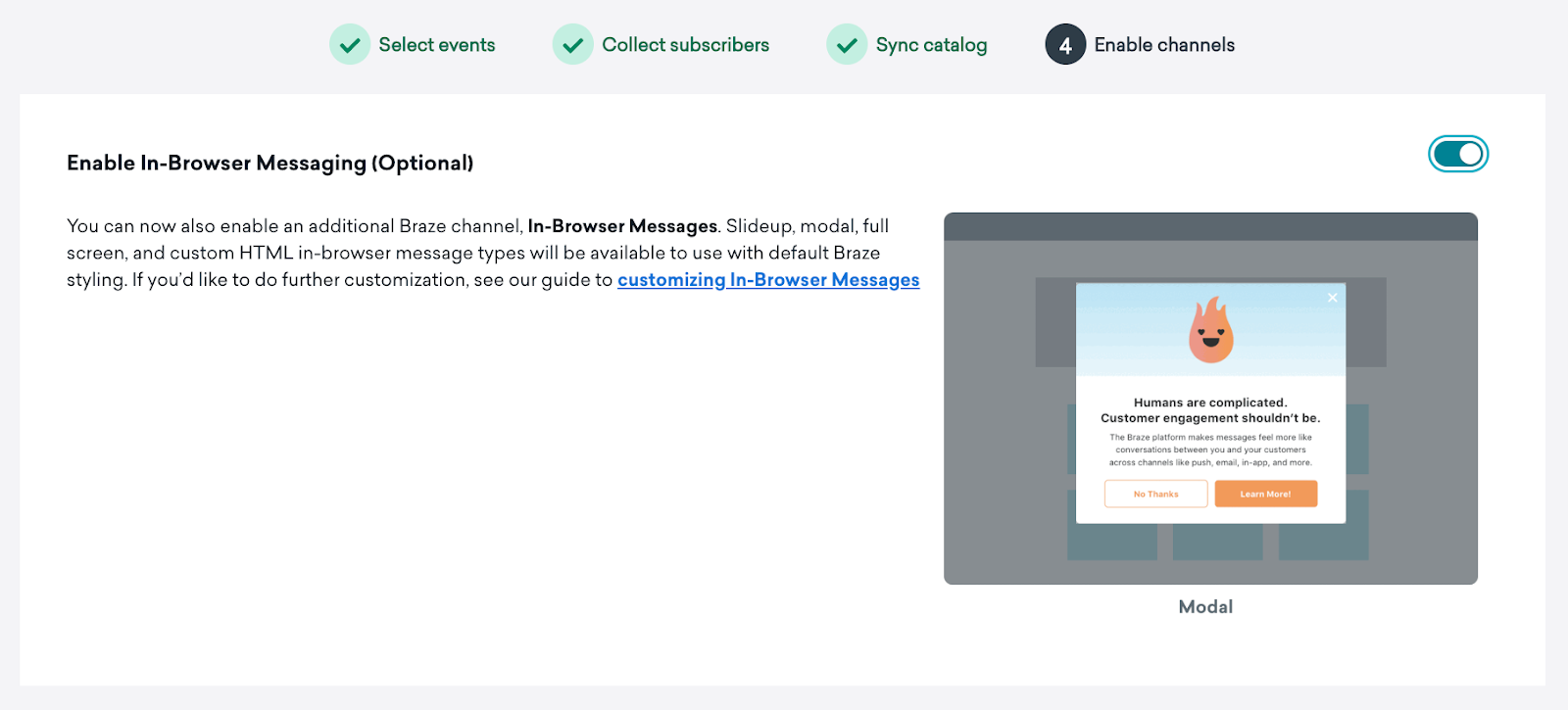Image resolution: width=1568 pixels, height=710 pixels.
Task: Go to the Collect subscribers step
Action: (x=686, y=45)
